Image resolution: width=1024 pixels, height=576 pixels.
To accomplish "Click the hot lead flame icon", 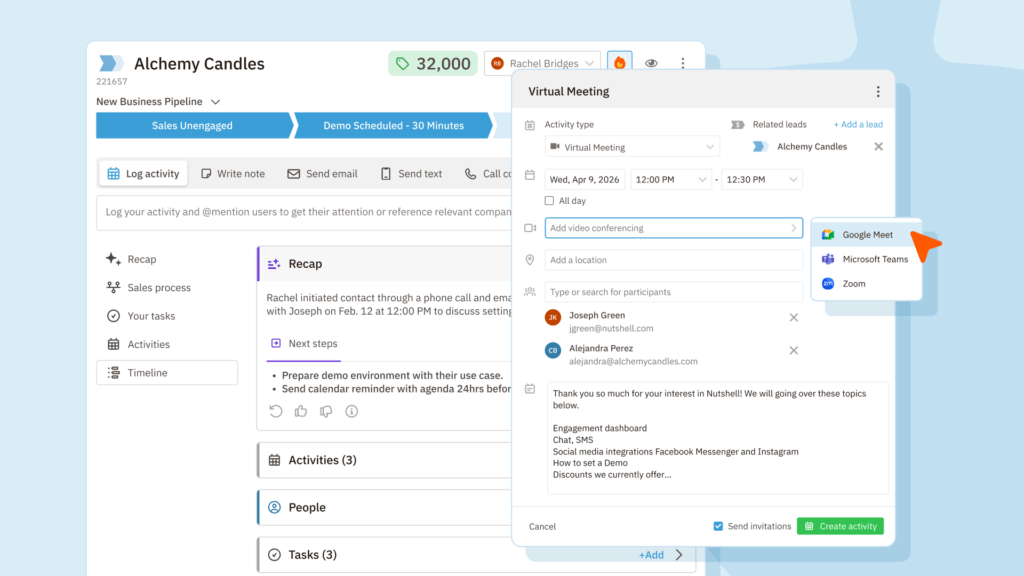I will (619, 63).
